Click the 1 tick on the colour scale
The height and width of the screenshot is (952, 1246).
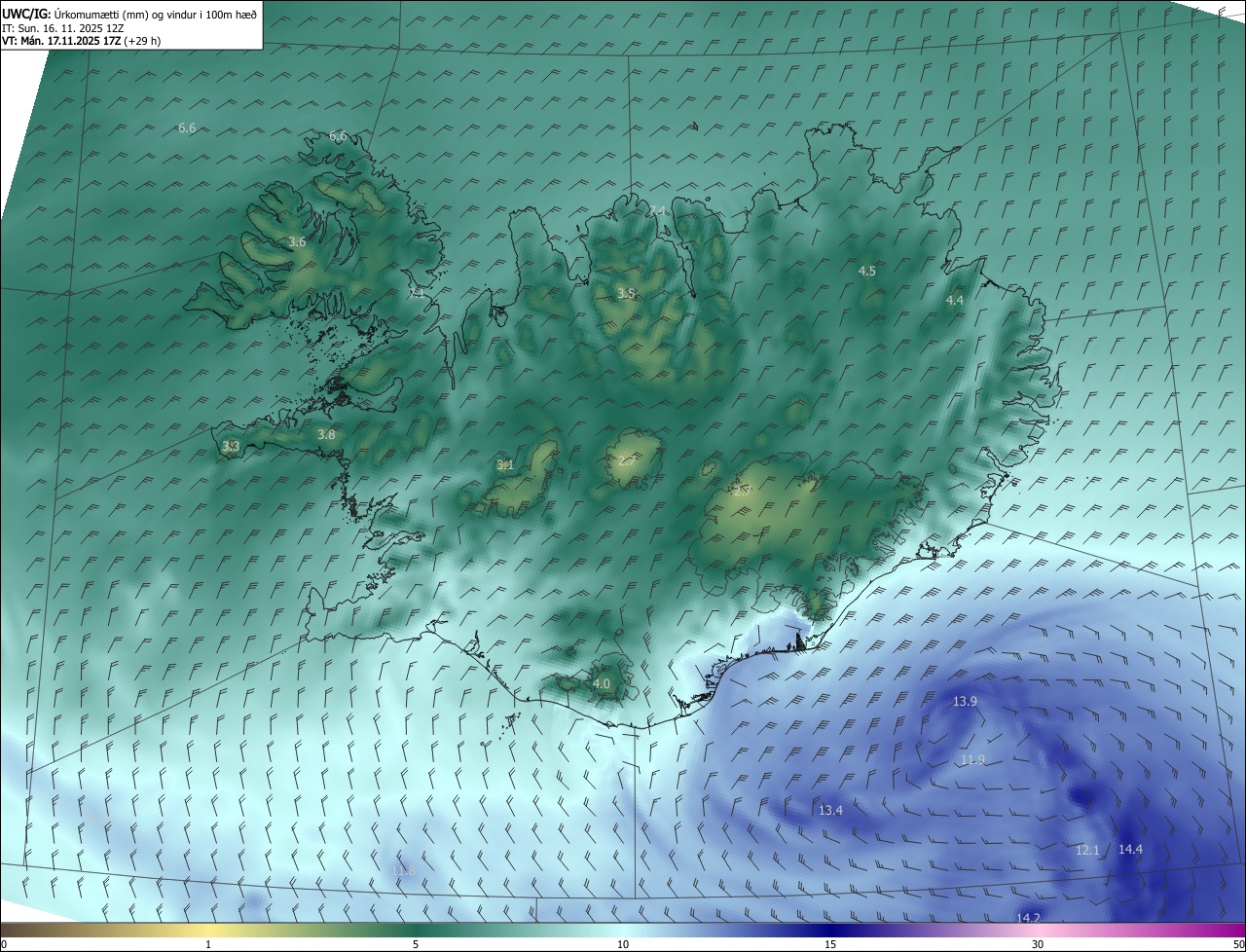pos(208,944)
